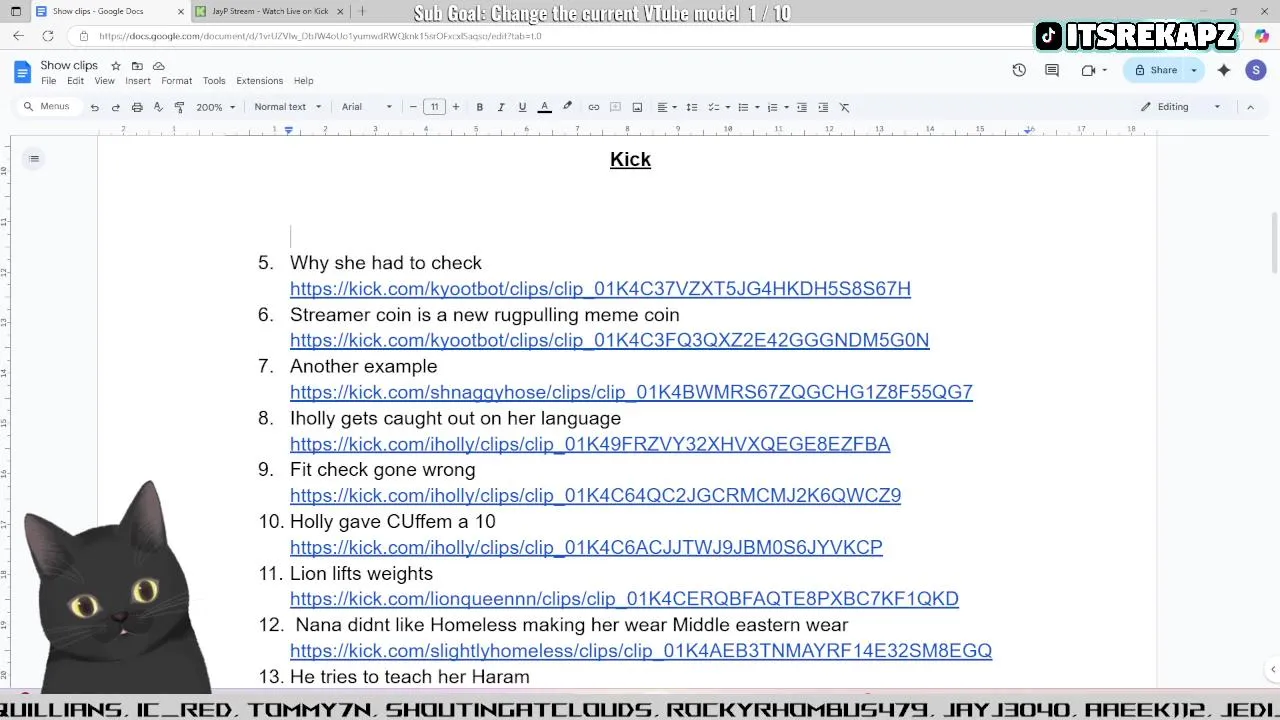Clear formatting from the selection

pyautogui.click(x=844, y=107)
